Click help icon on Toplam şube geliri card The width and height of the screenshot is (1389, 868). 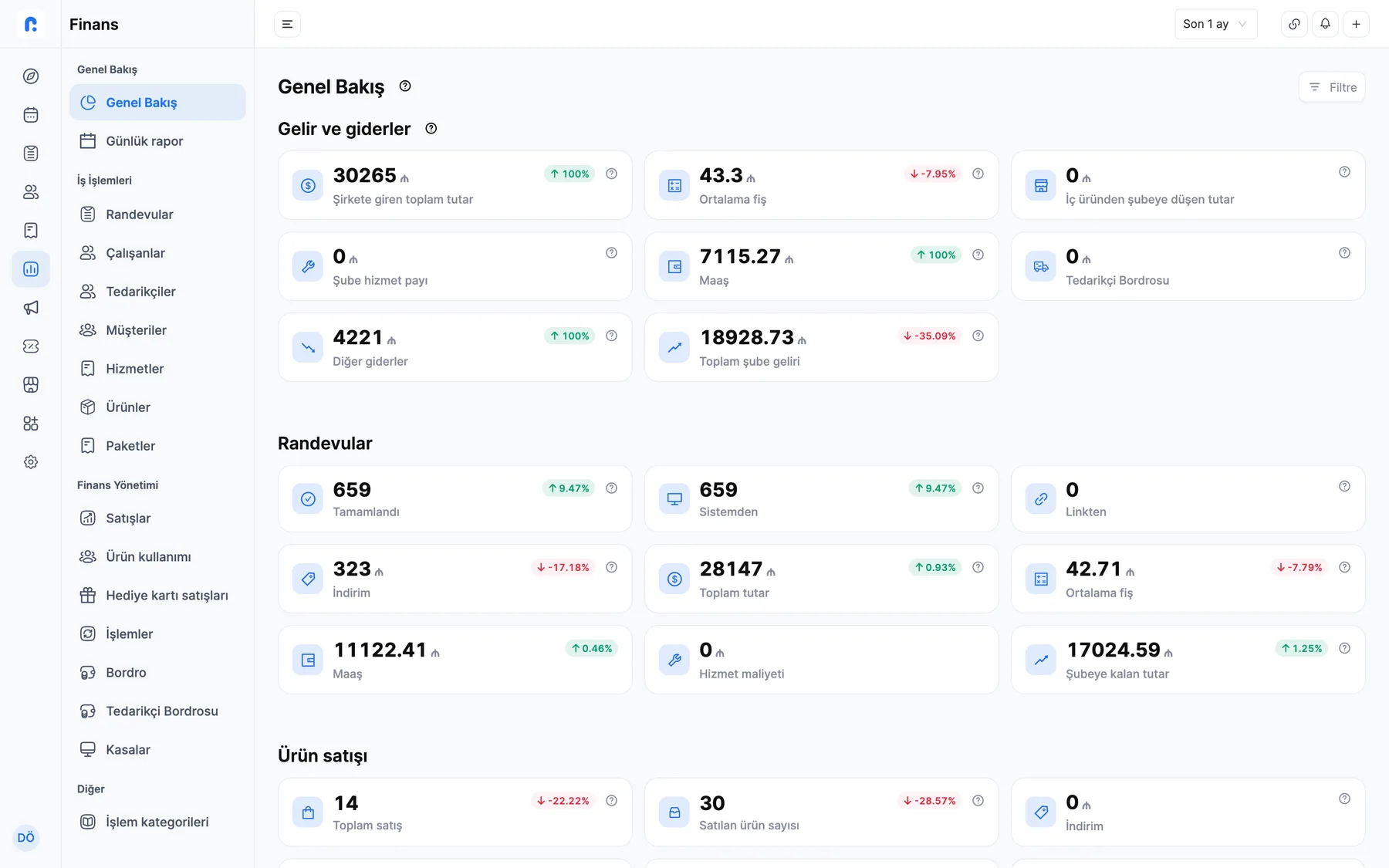pos(978,336)
